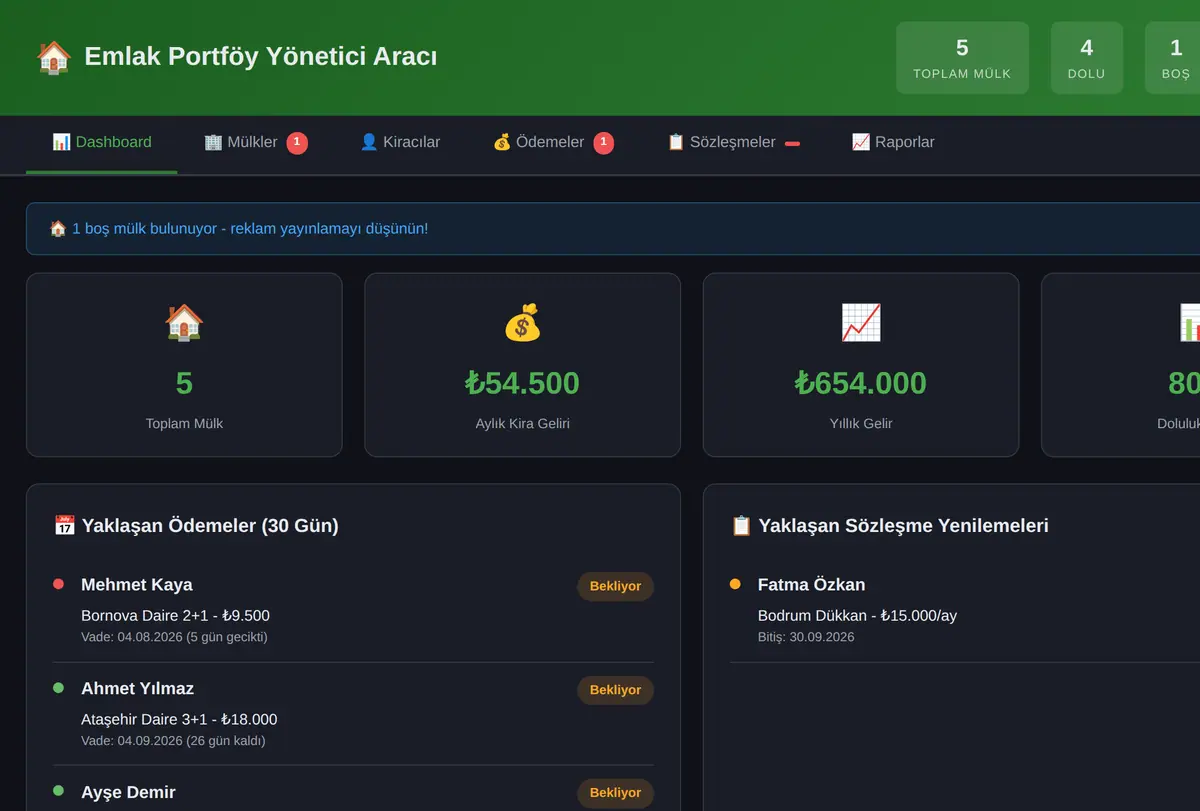Click the "Emlak Portföy Yönetici Aracı" title
Screen dimensions: 1200x811
(x=261, y=57)
